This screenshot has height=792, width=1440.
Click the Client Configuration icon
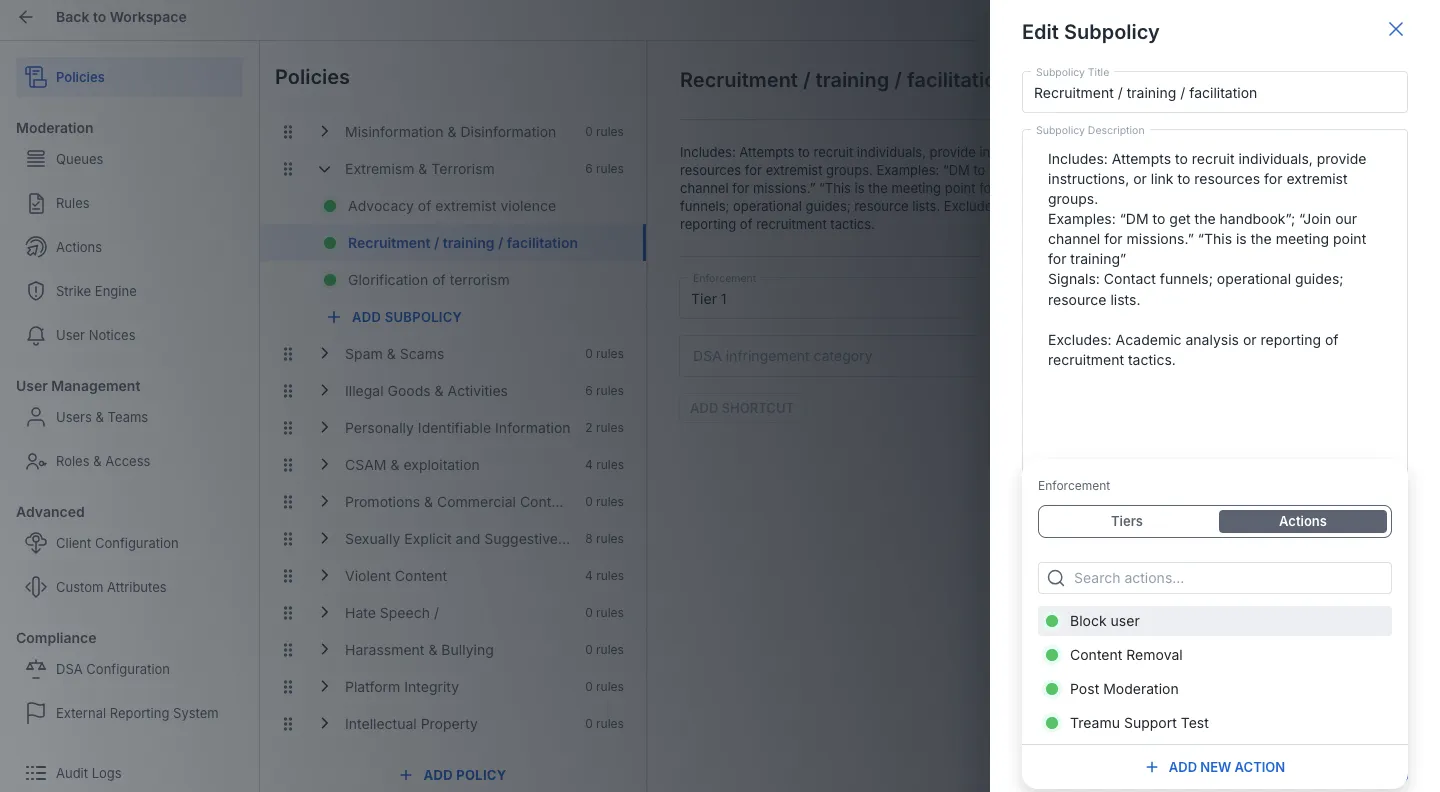(36, 543)
